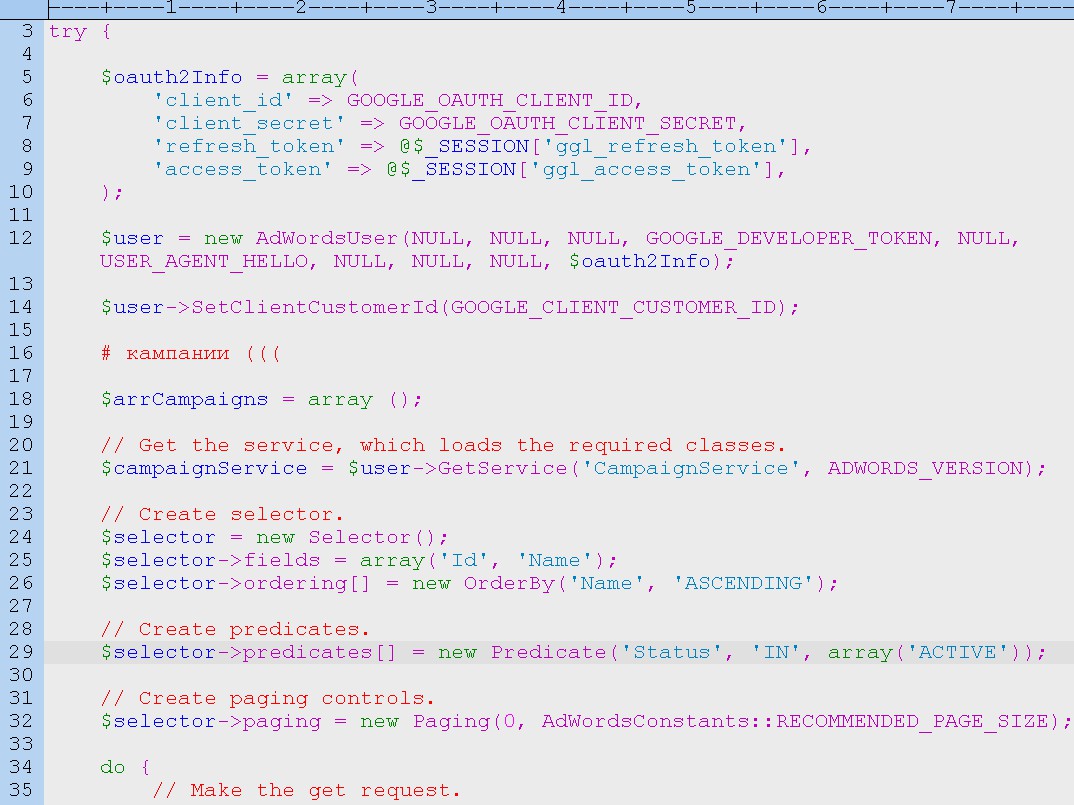1074x805 pixels.
Task: Click '// Create selector.' comment
Action: coord(222,515)
